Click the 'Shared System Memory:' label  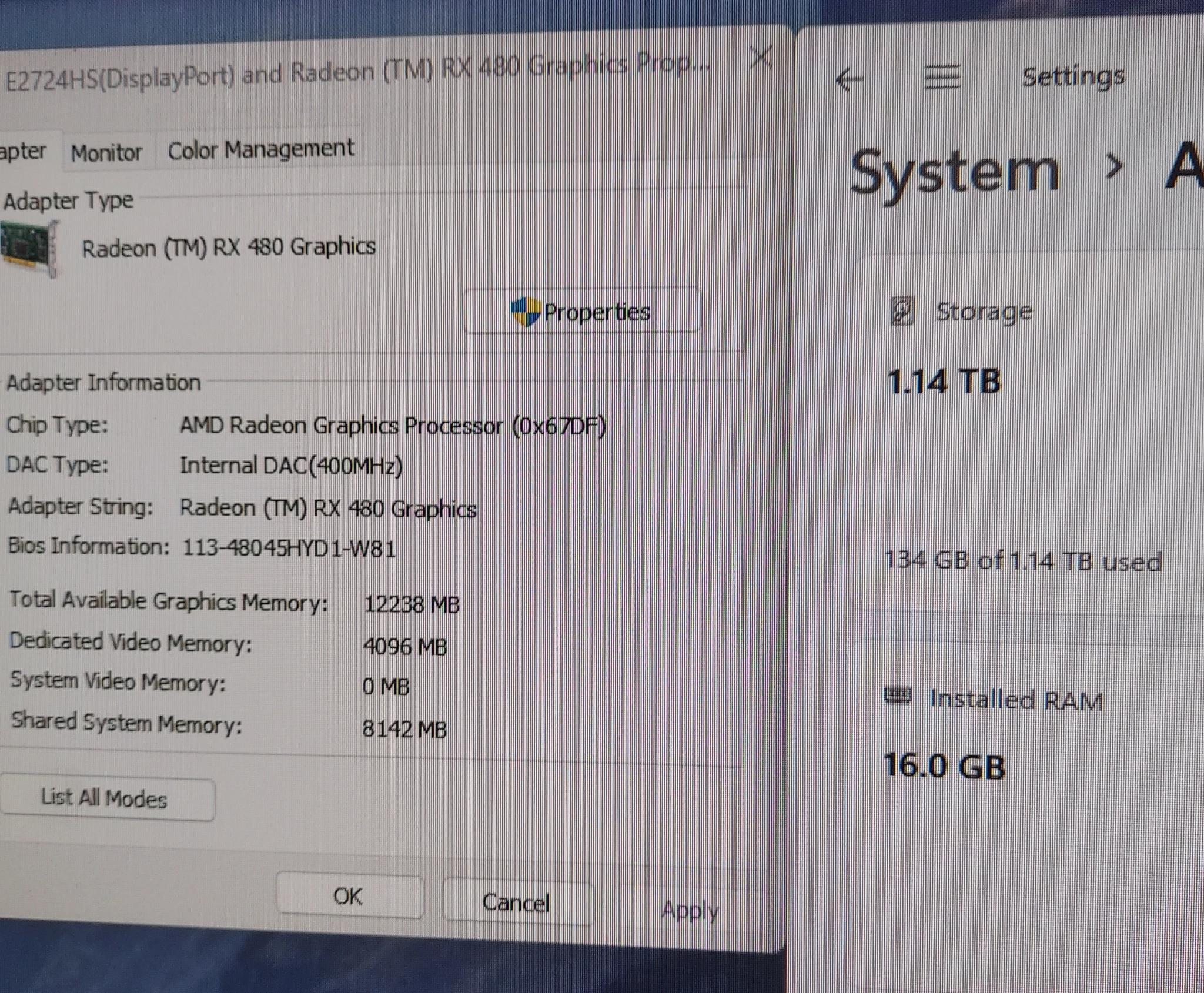[126, 723]
